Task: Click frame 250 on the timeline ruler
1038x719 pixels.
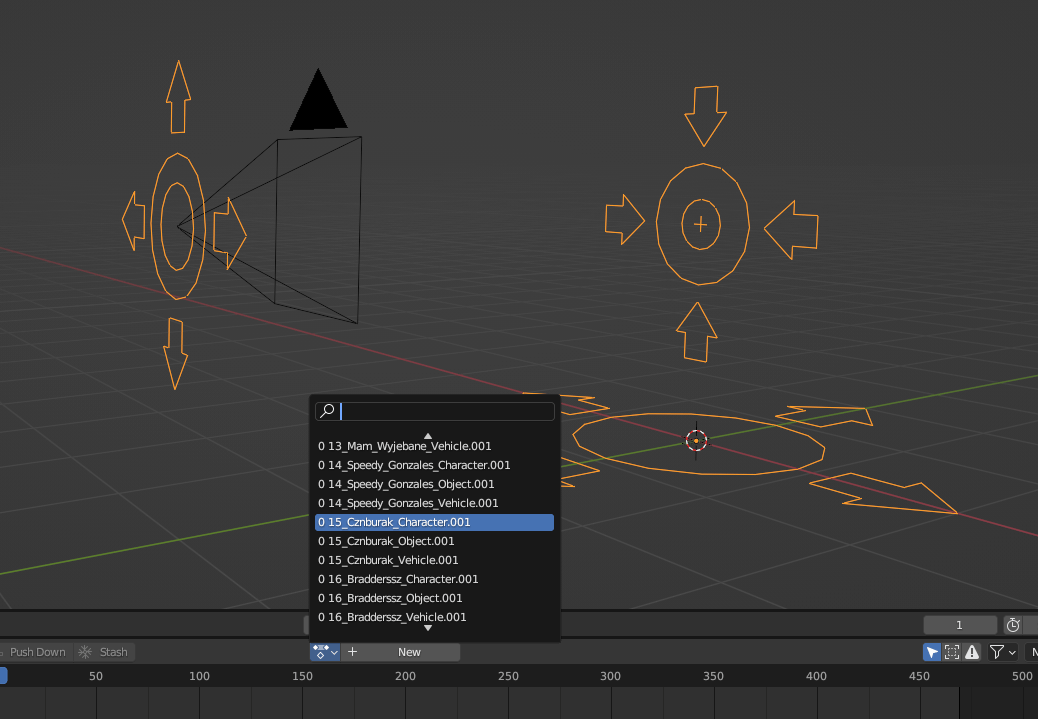Action: (x=508, y=676)
